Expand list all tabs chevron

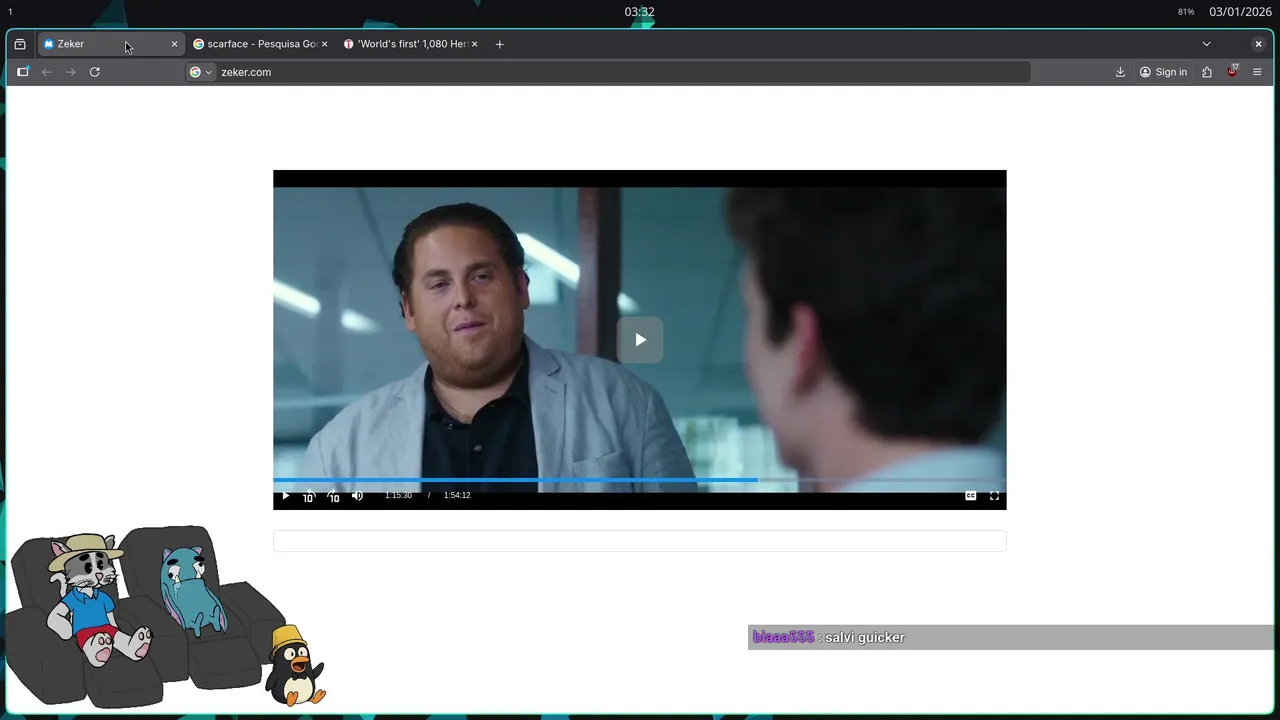tap(1206, 44)
